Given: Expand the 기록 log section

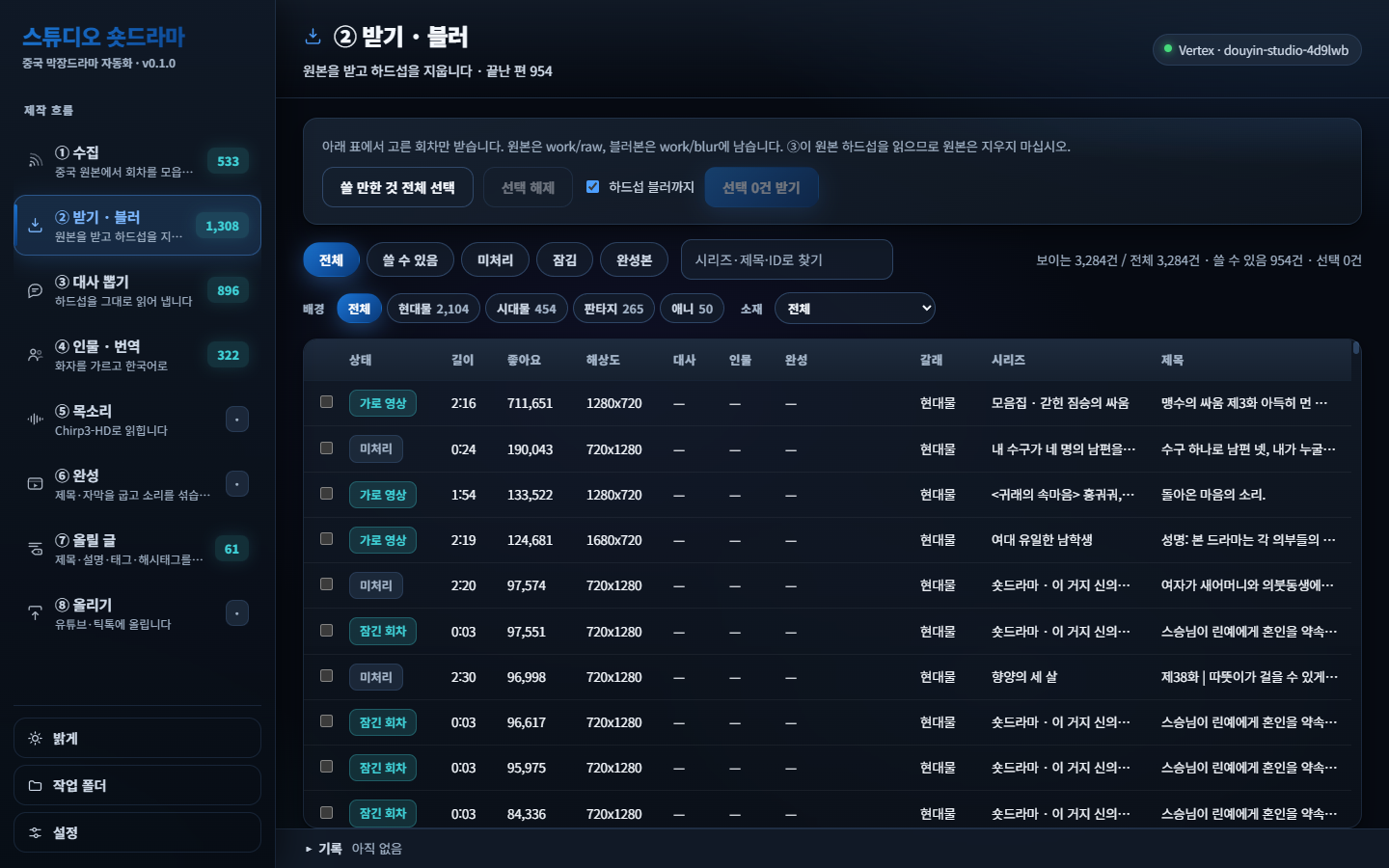Looking at the screenshot, I should coord(323,849).
